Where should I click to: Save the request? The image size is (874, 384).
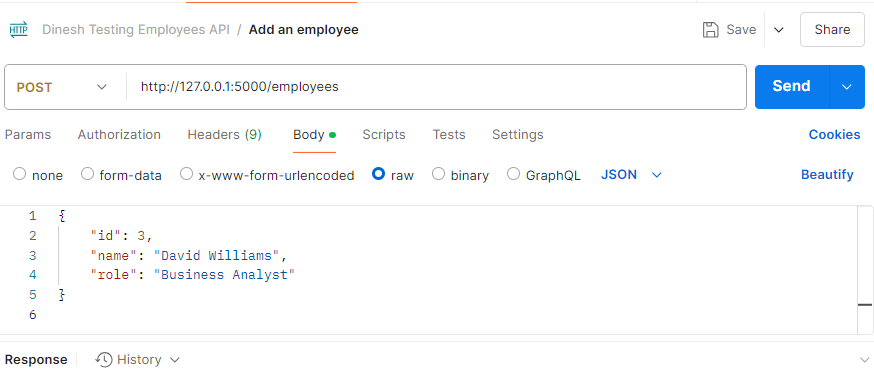coord(730,30)
